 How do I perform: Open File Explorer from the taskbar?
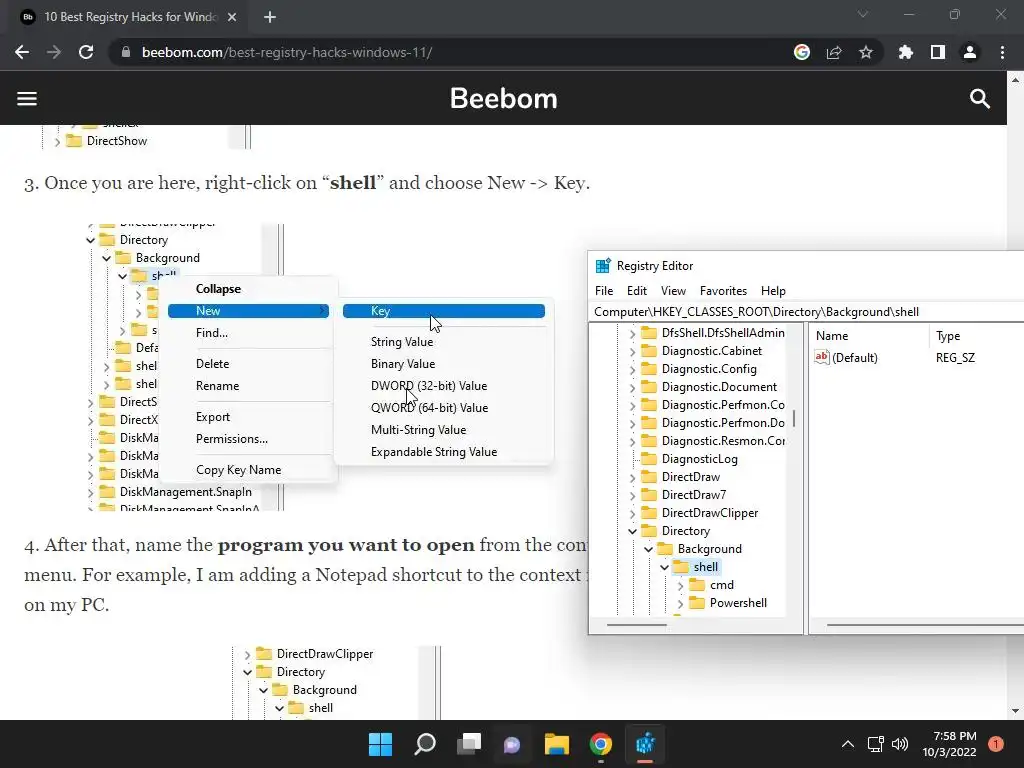tap(557, 744)
